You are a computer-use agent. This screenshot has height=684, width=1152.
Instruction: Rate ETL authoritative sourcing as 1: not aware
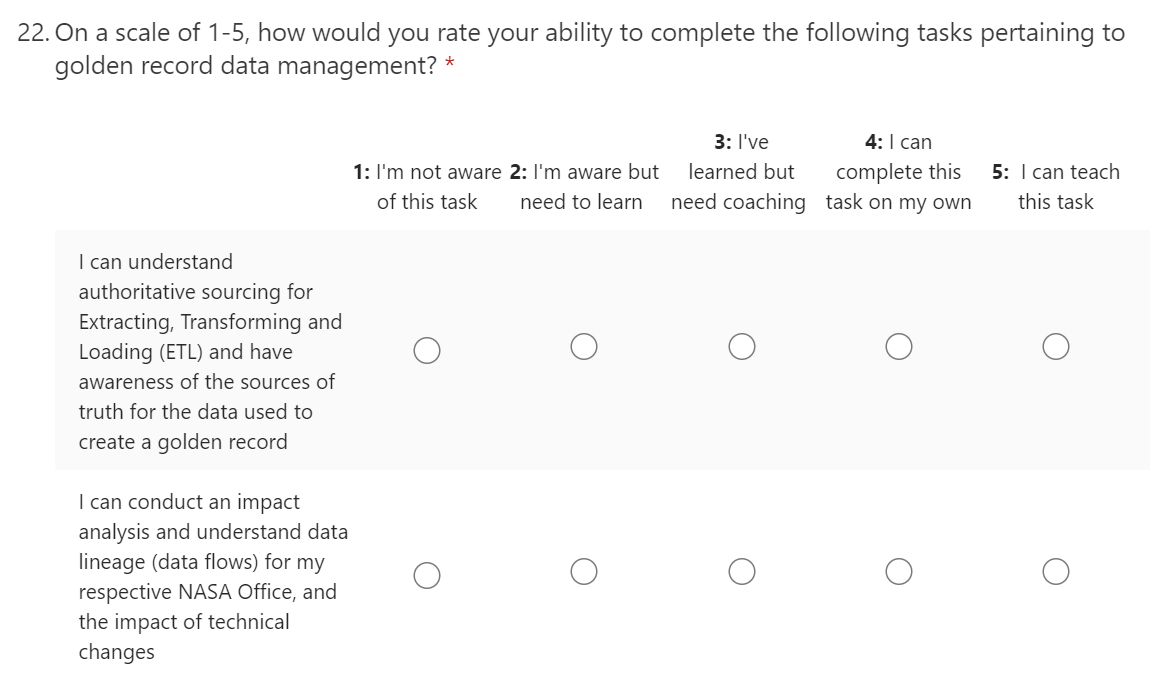[x=427, y=349]
